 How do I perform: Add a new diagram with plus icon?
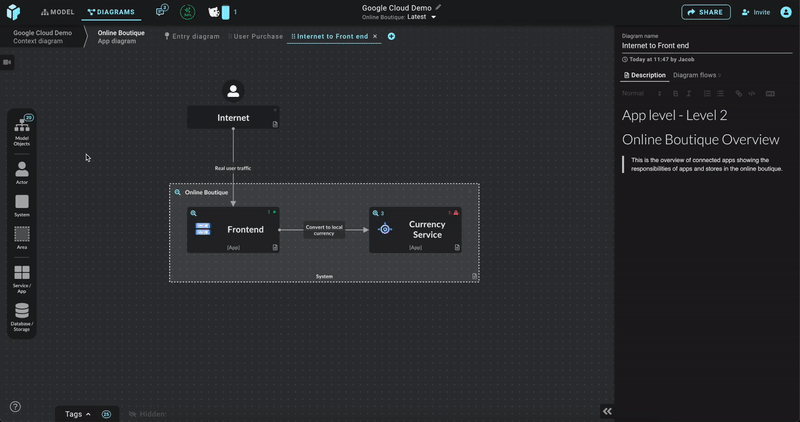391,36
